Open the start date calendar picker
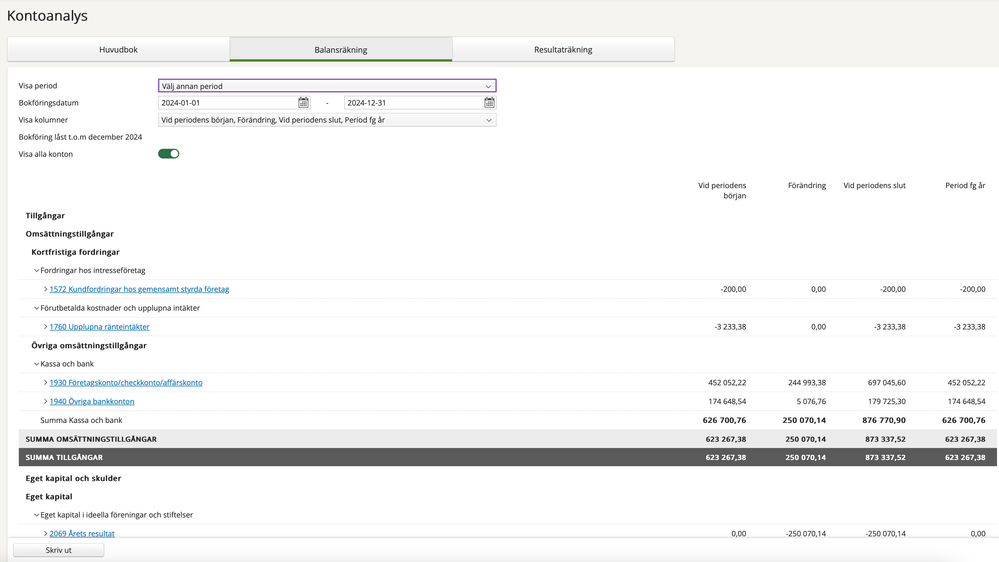 pyautogui.click(x=303, y=103)
